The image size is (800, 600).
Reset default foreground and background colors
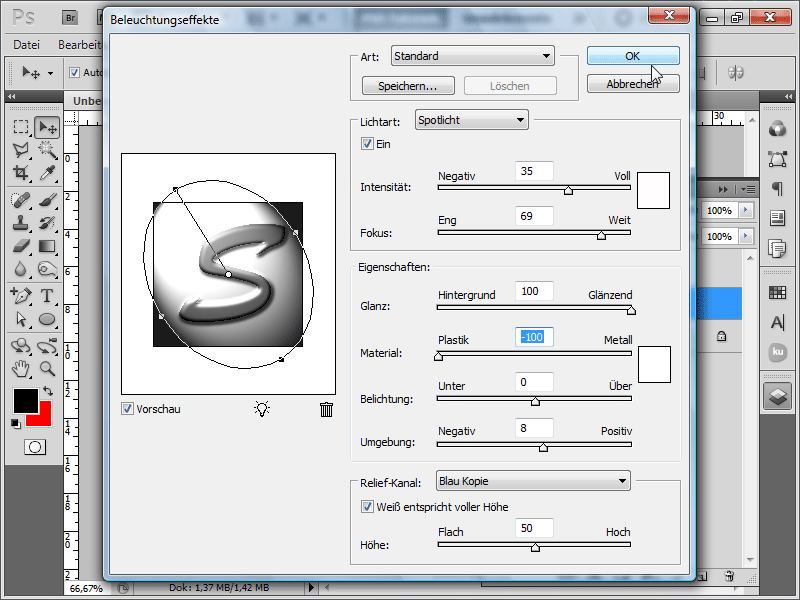(16, 423)
